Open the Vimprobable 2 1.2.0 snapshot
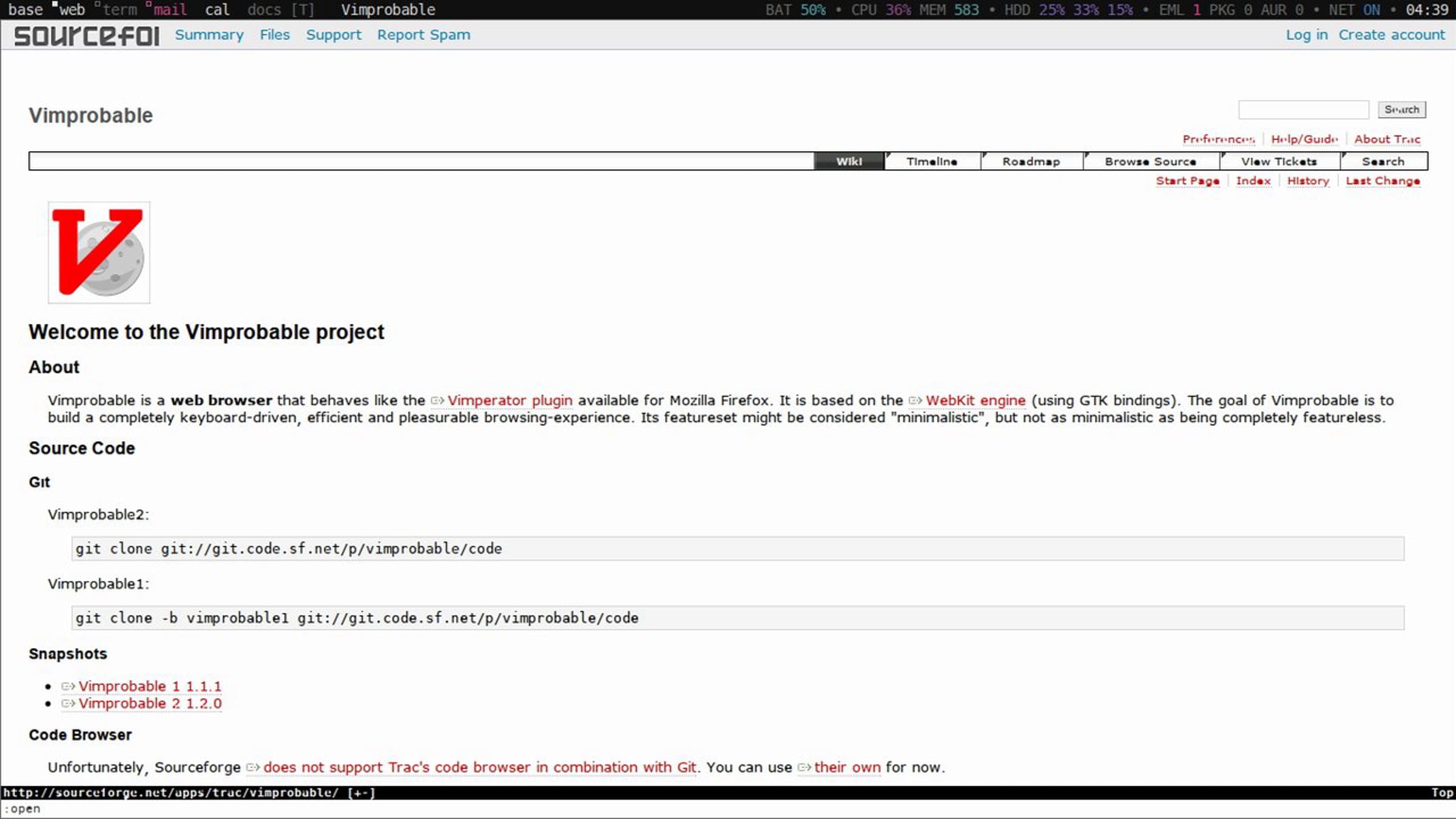1456x819 pixels. [x=150, y=703]
